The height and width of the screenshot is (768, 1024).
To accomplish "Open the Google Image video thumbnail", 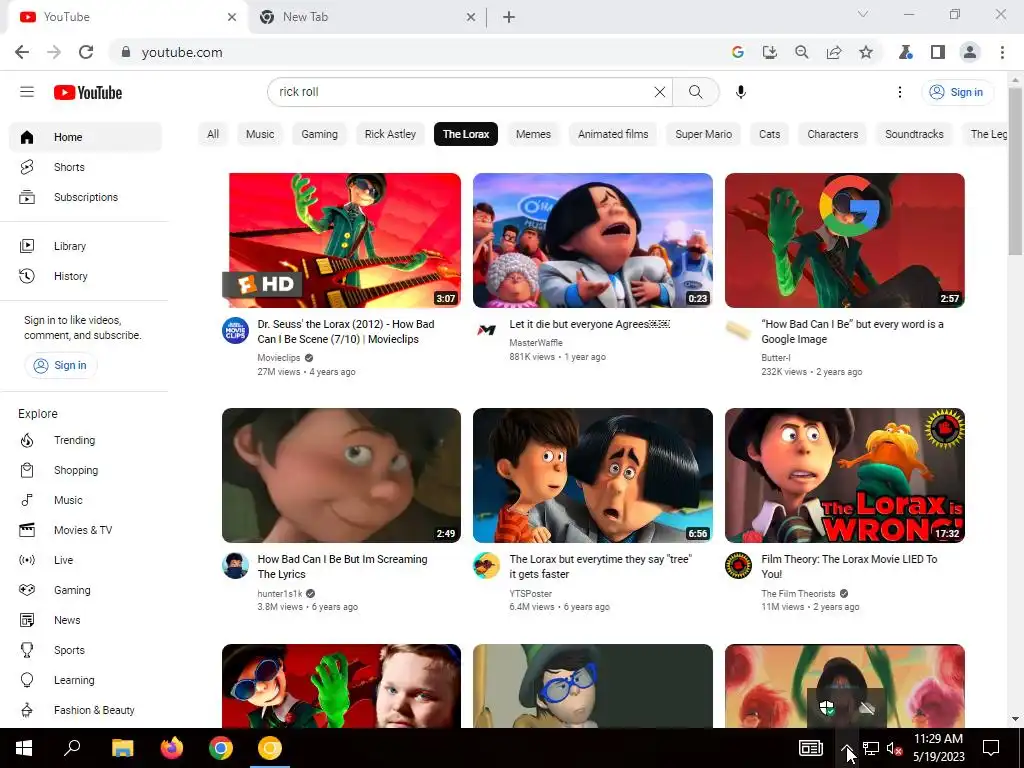I will (x=844, y=240).
